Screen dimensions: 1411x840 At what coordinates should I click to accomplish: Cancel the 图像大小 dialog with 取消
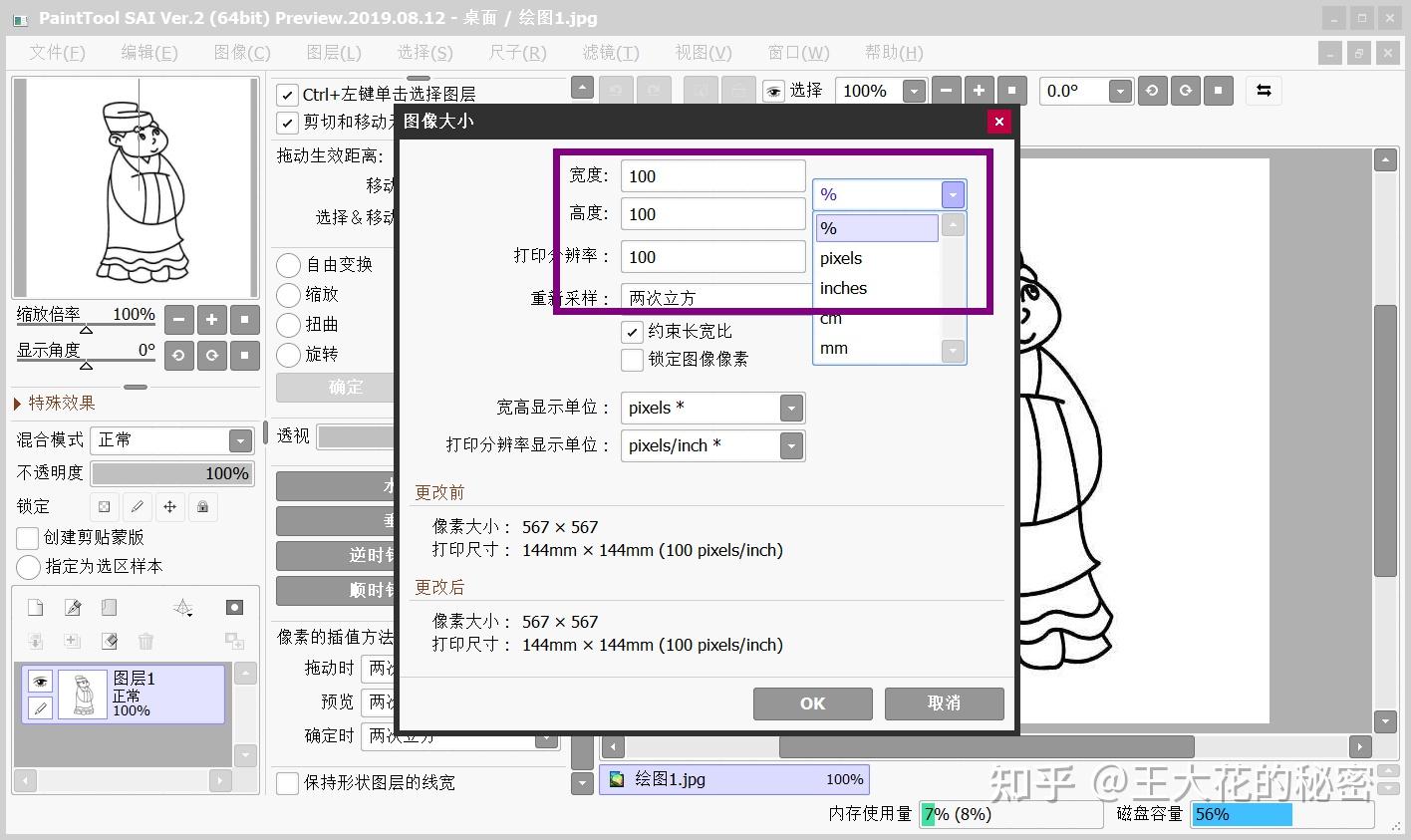(943, 703)
